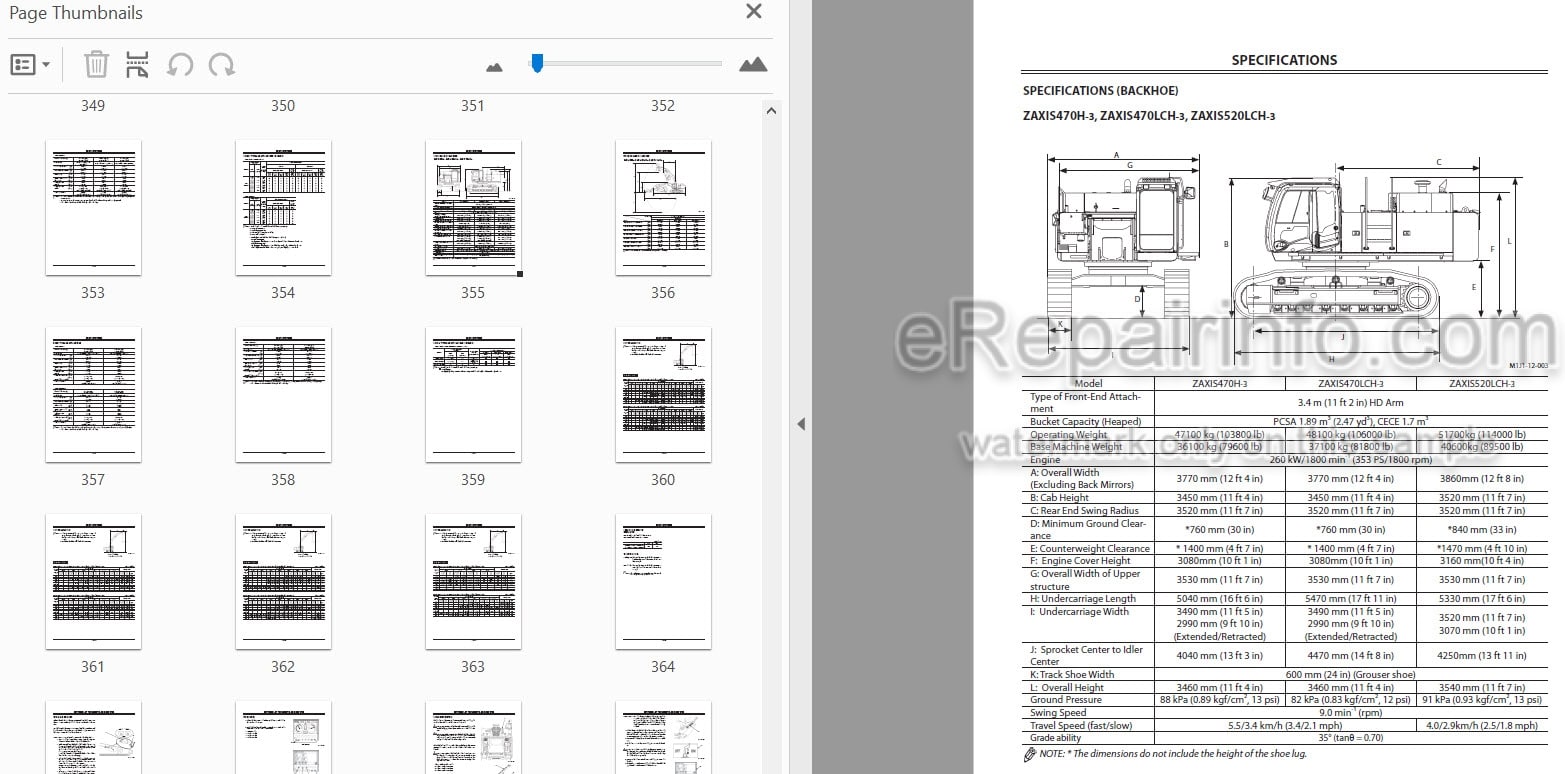Click the thumbnail size slider handle

(x=537, y=63)
